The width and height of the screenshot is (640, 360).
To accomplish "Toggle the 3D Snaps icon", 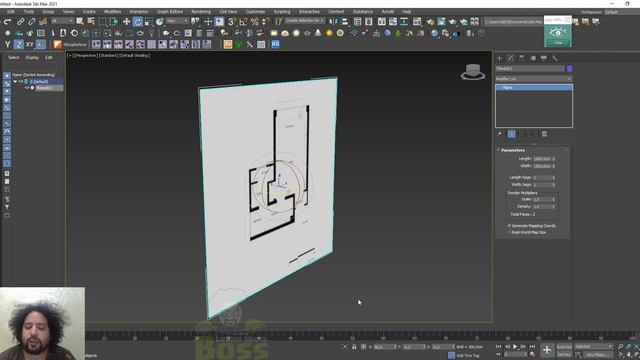I will pyautogui.click(x=232, y=22).
